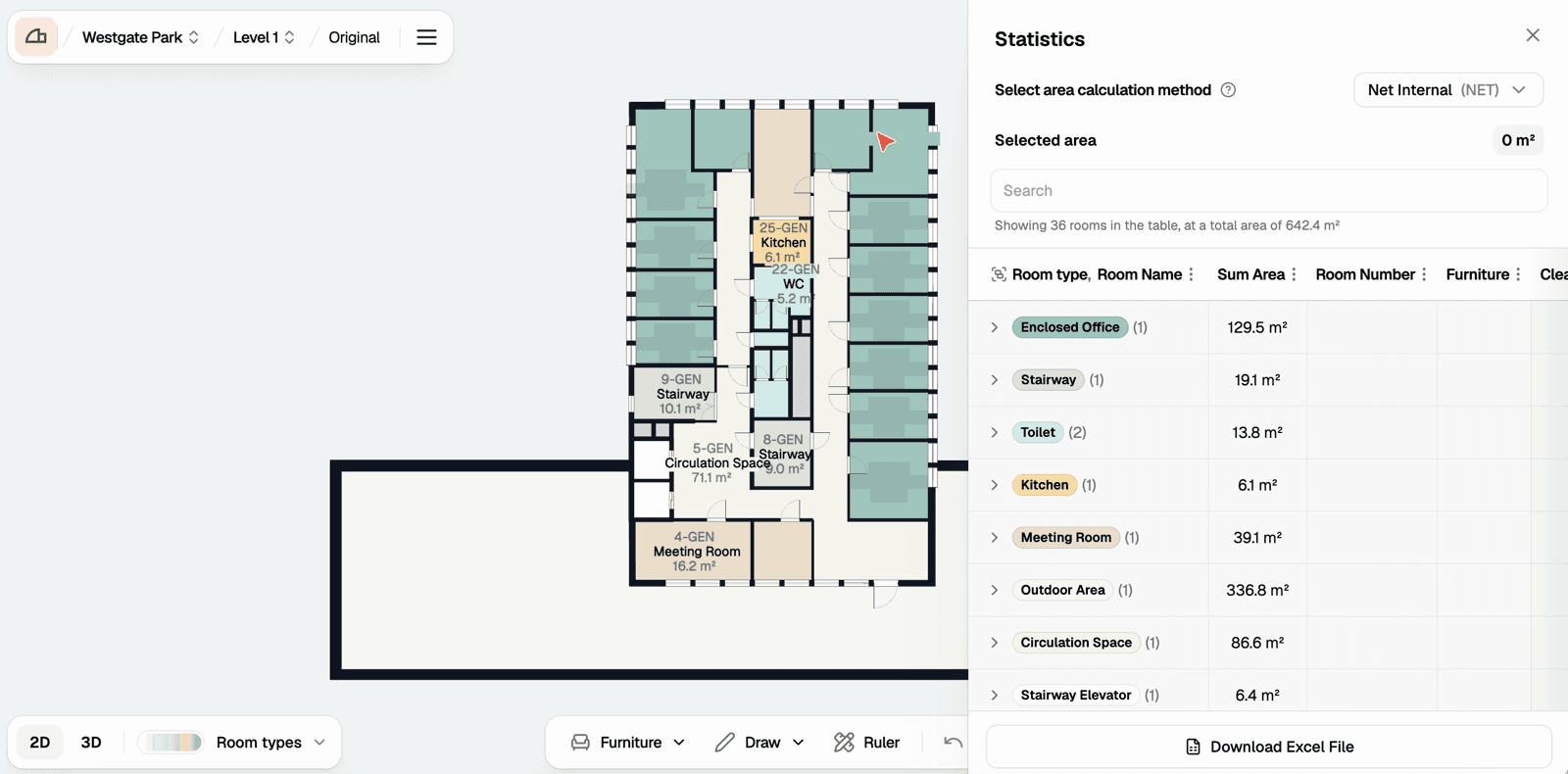Open Furniture column options menu
Screen dimensions: 1568x774
coord(1518,274)
